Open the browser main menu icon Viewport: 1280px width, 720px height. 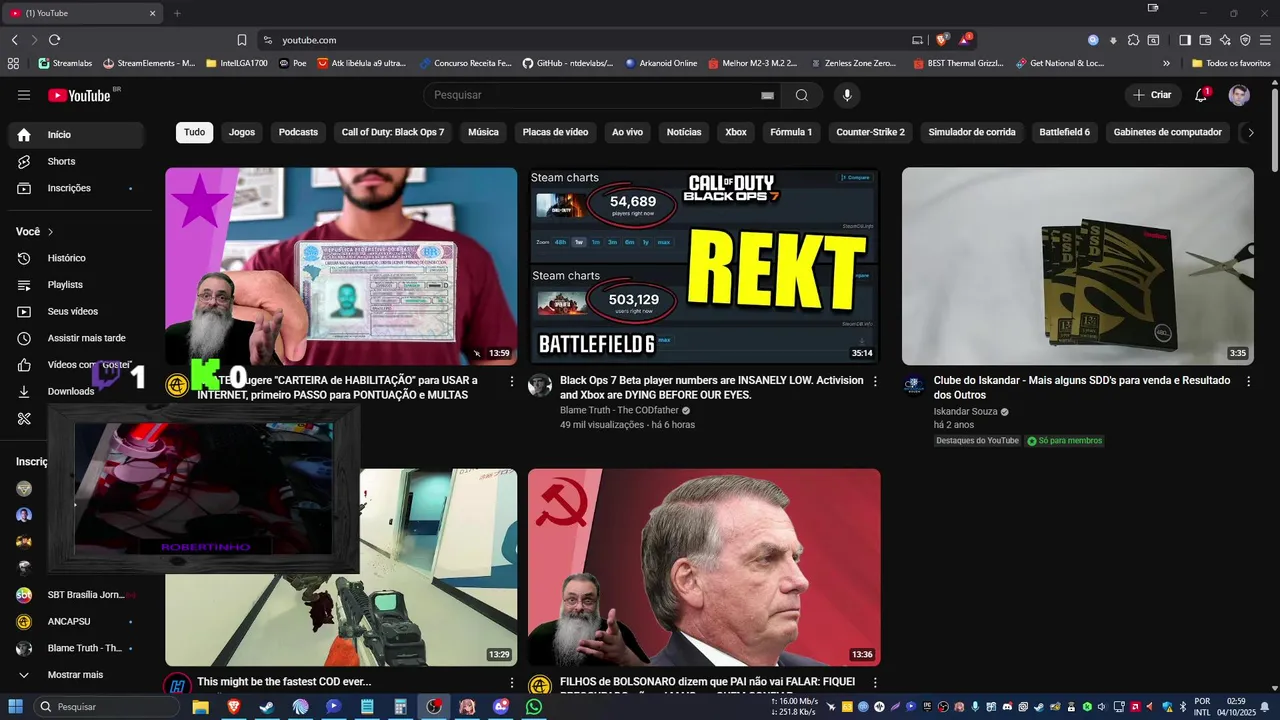pos(1266,40)
